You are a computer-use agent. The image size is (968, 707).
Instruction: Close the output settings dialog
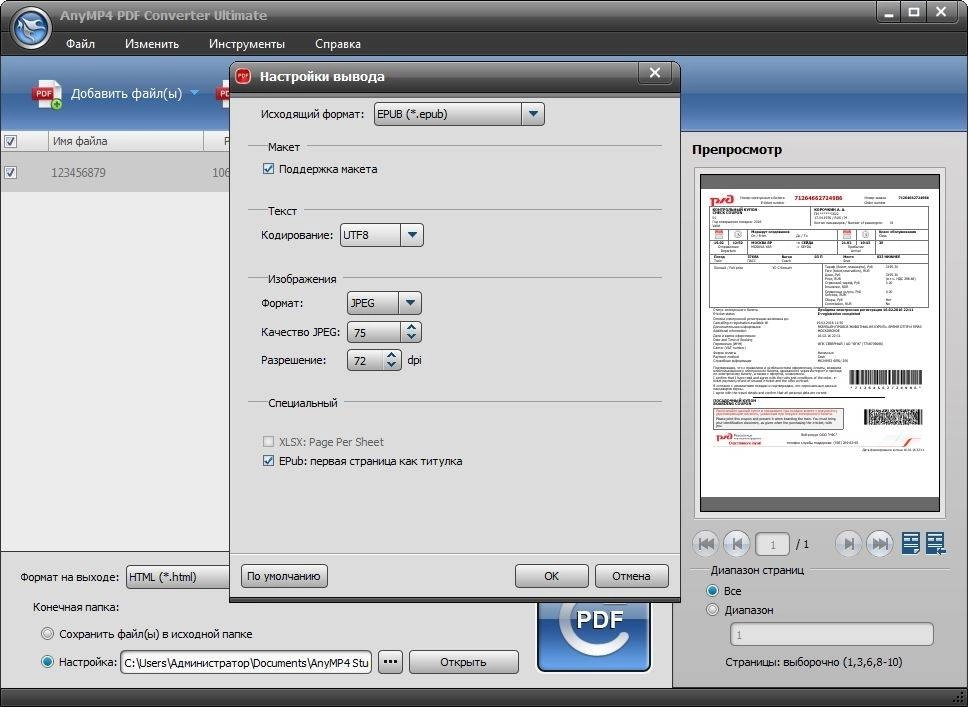click(655, 73)
